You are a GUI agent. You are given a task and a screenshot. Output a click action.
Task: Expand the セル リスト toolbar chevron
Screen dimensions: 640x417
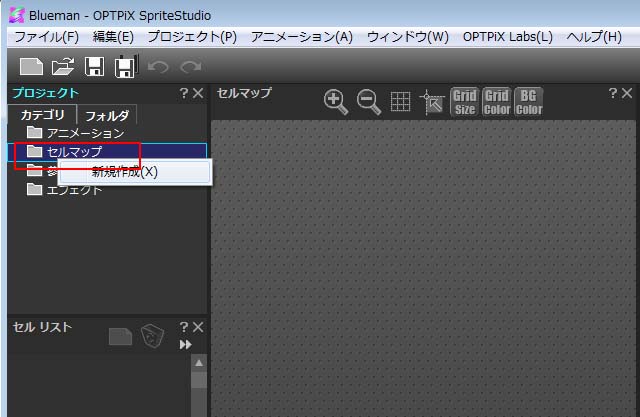(186, 345)
